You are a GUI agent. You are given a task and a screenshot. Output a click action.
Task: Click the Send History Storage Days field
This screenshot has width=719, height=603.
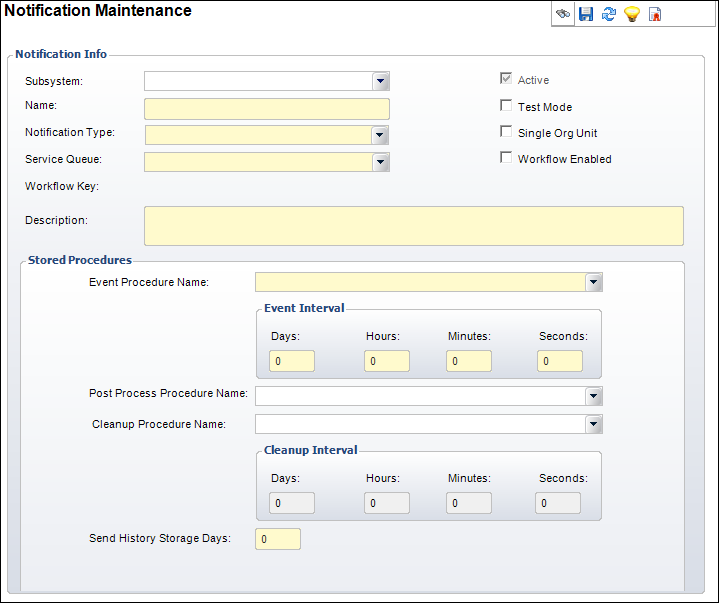point(278,539)
